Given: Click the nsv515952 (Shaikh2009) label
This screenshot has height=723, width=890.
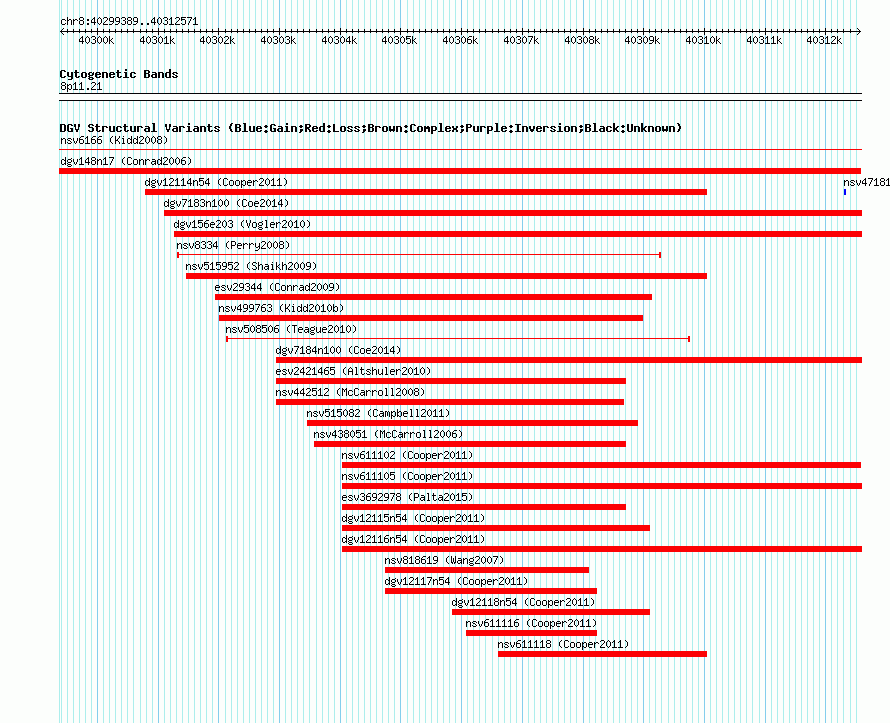Looking at the screenshot, I should point(251,266).
